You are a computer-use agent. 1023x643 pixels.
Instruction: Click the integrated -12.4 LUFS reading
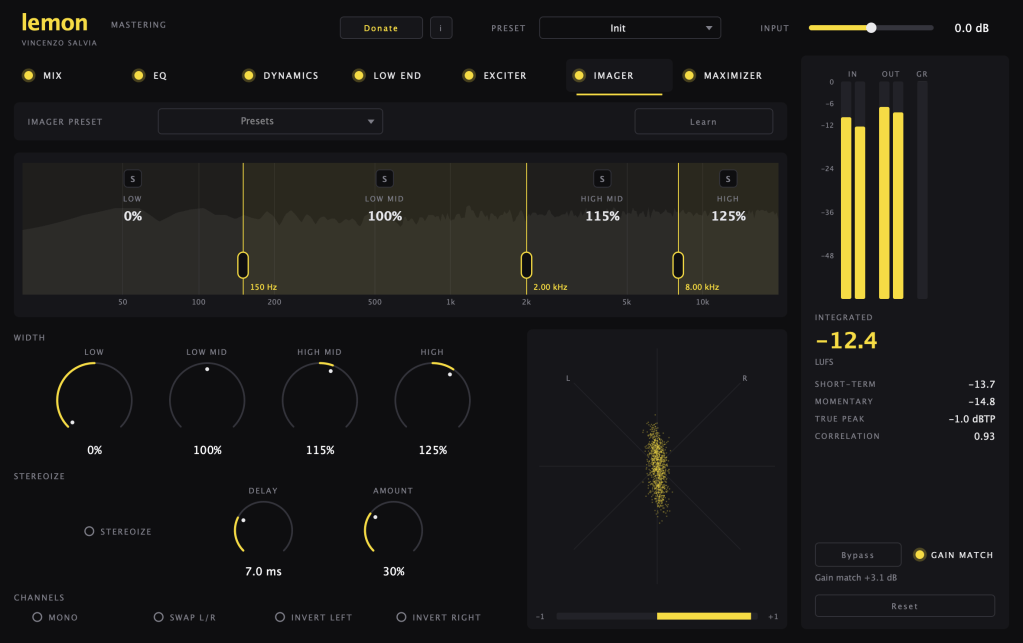tap(846, 340)
